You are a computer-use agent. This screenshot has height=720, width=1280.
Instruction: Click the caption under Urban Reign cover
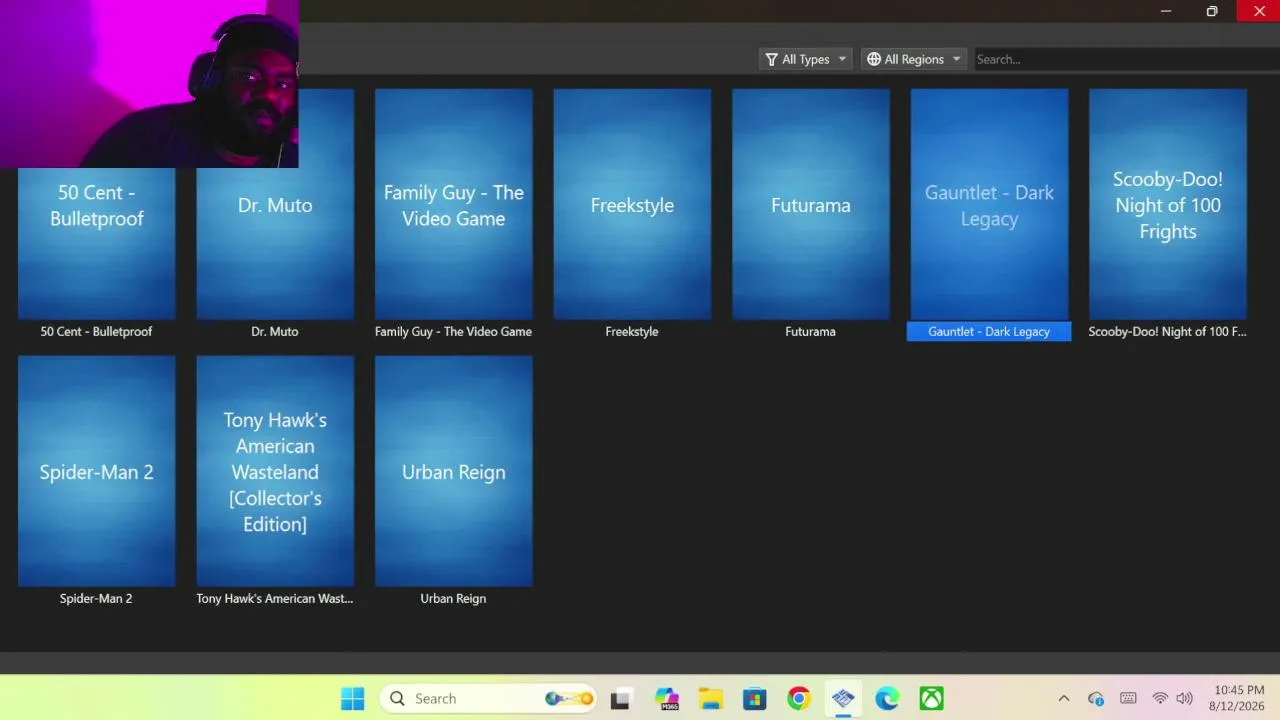point(453,598)
